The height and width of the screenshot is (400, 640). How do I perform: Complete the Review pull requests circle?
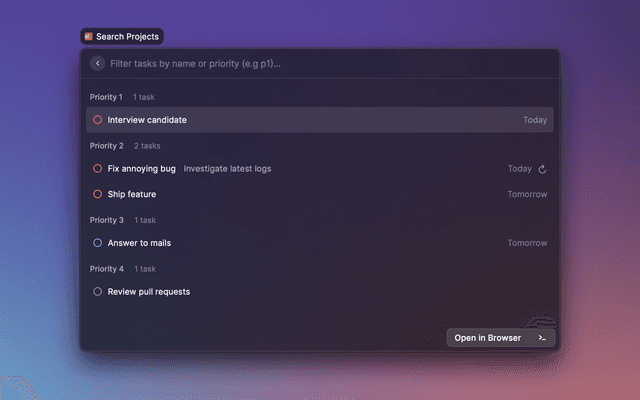(97, 292)
